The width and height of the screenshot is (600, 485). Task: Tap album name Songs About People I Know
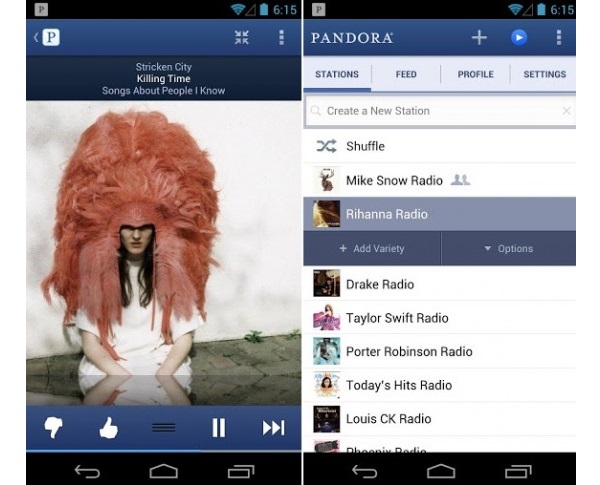(x=163, y=91)
